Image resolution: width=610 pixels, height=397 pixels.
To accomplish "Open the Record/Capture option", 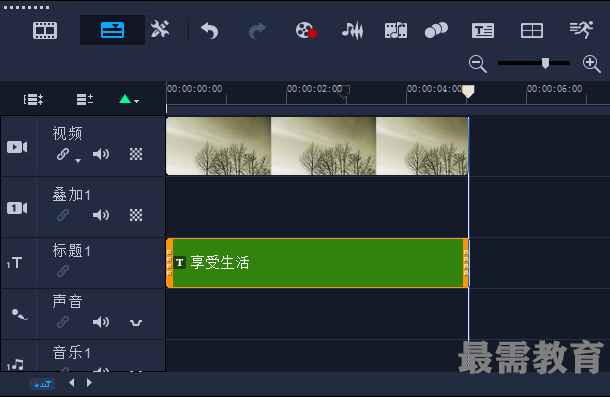I will (306, 30).
